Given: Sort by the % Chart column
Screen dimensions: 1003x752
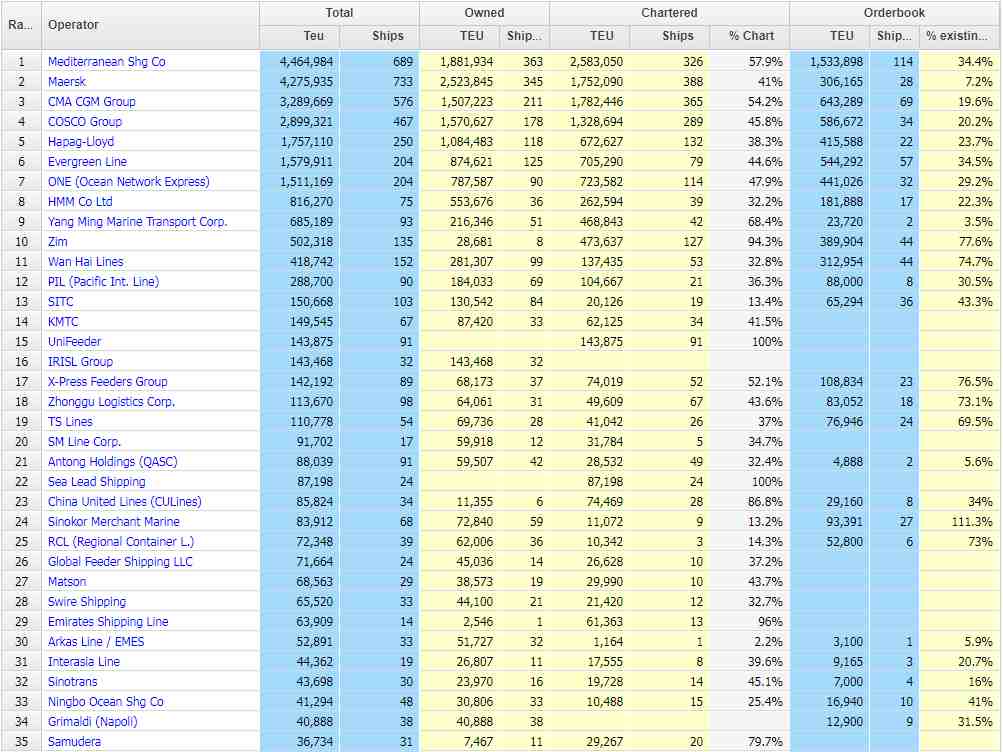Looking at the screenshot, I should [749, 36].
